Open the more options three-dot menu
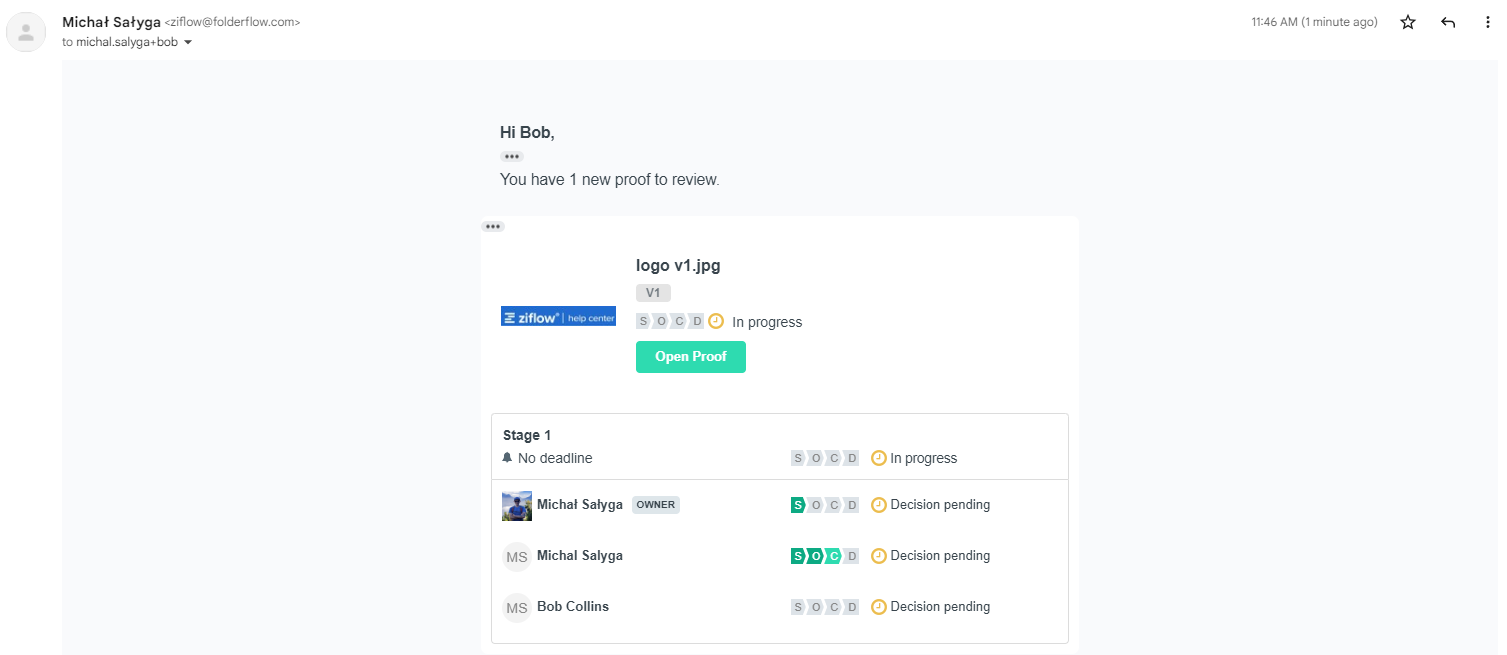Viewport: 1507px width, 655px height. 1487,22
